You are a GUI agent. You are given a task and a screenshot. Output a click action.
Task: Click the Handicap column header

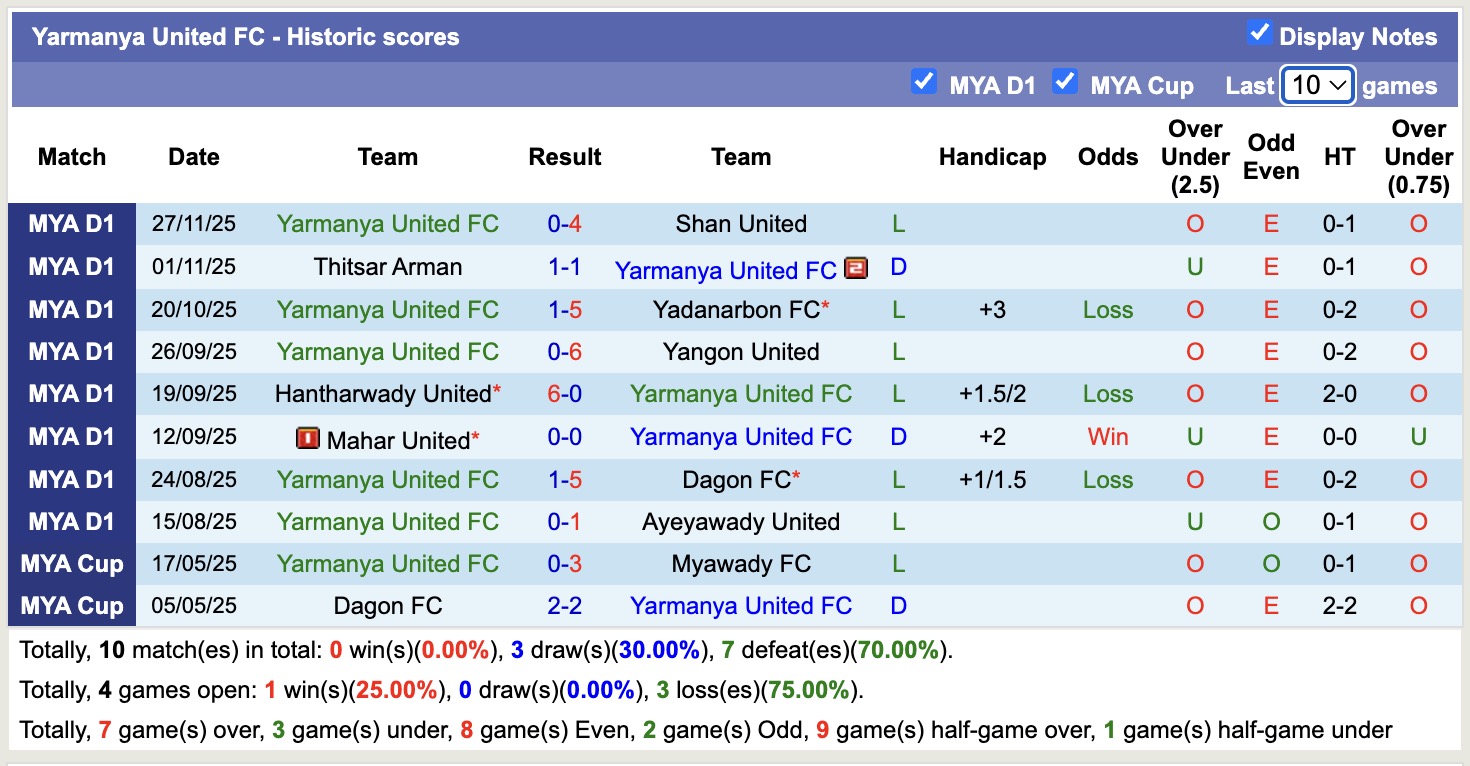[992, 157]
